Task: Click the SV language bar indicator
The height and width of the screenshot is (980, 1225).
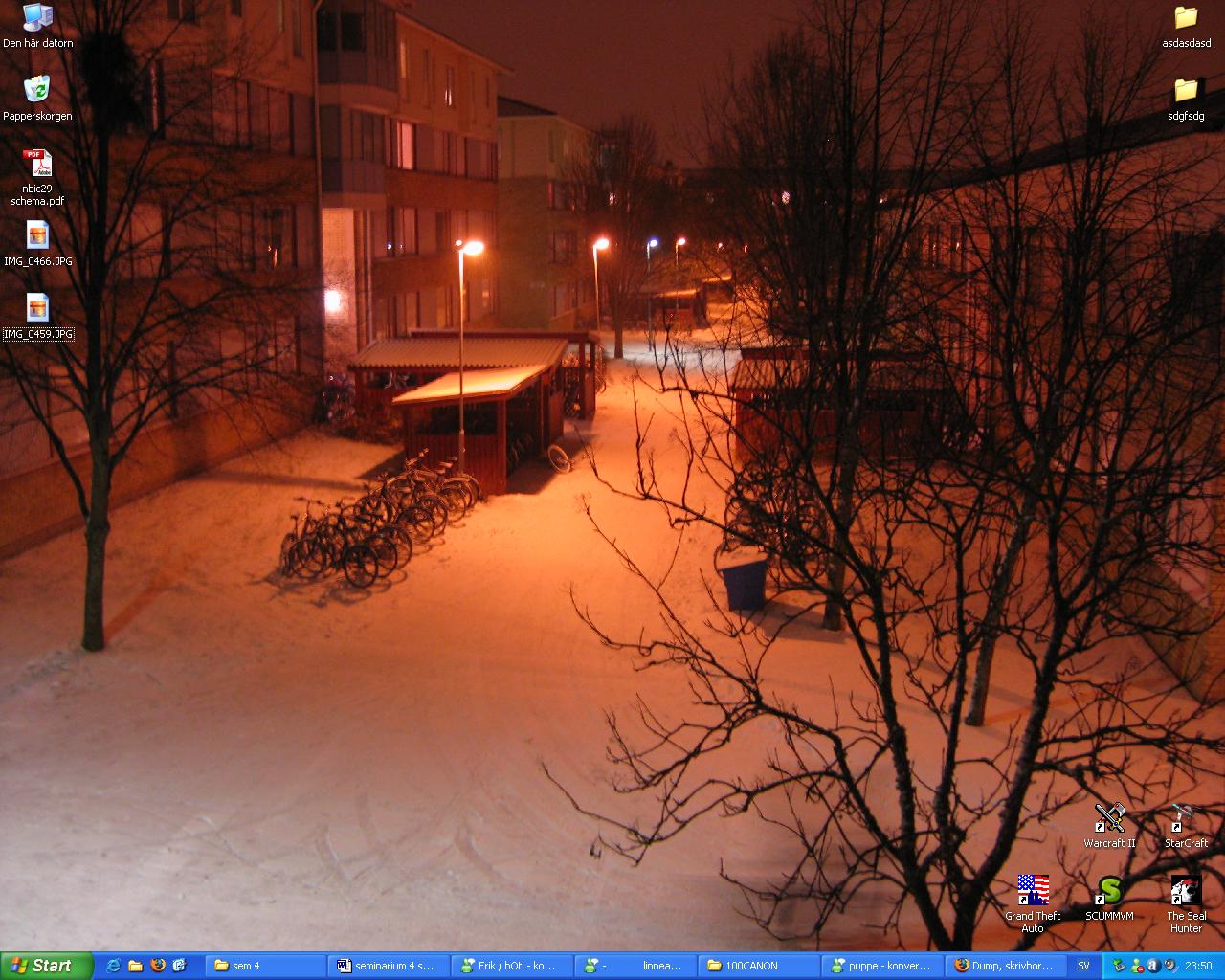Action: pos(1083,966)
